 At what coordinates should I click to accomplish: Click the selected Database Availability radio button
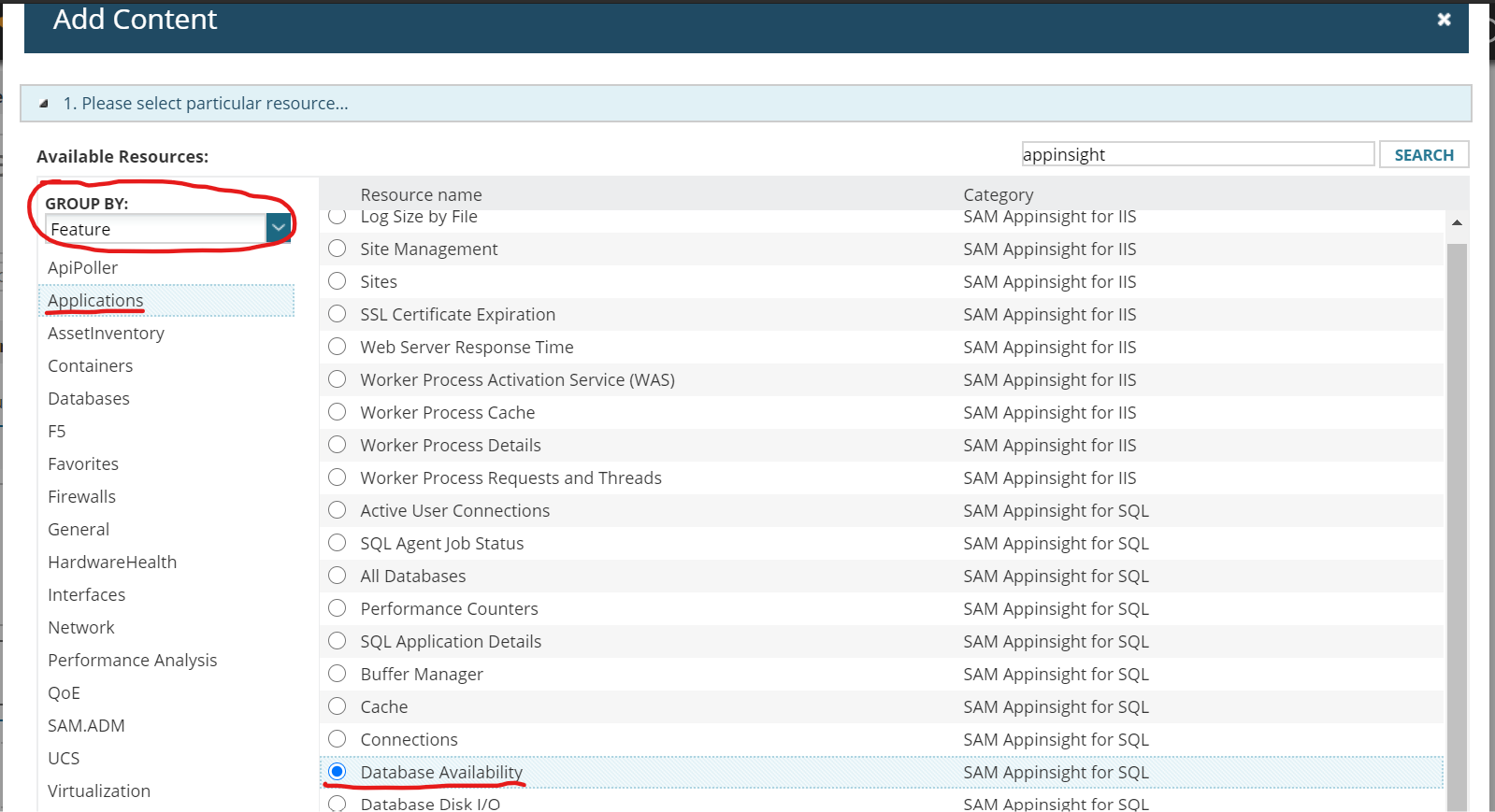[338, 772]
